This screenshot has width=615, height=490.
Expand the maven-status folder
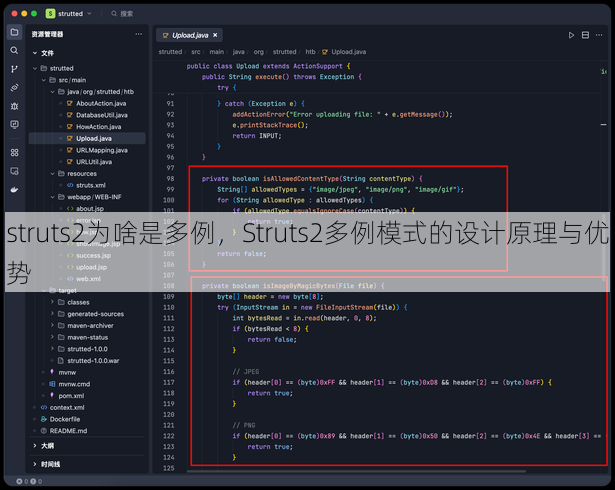pyautogui.click(x=52, y=337)
